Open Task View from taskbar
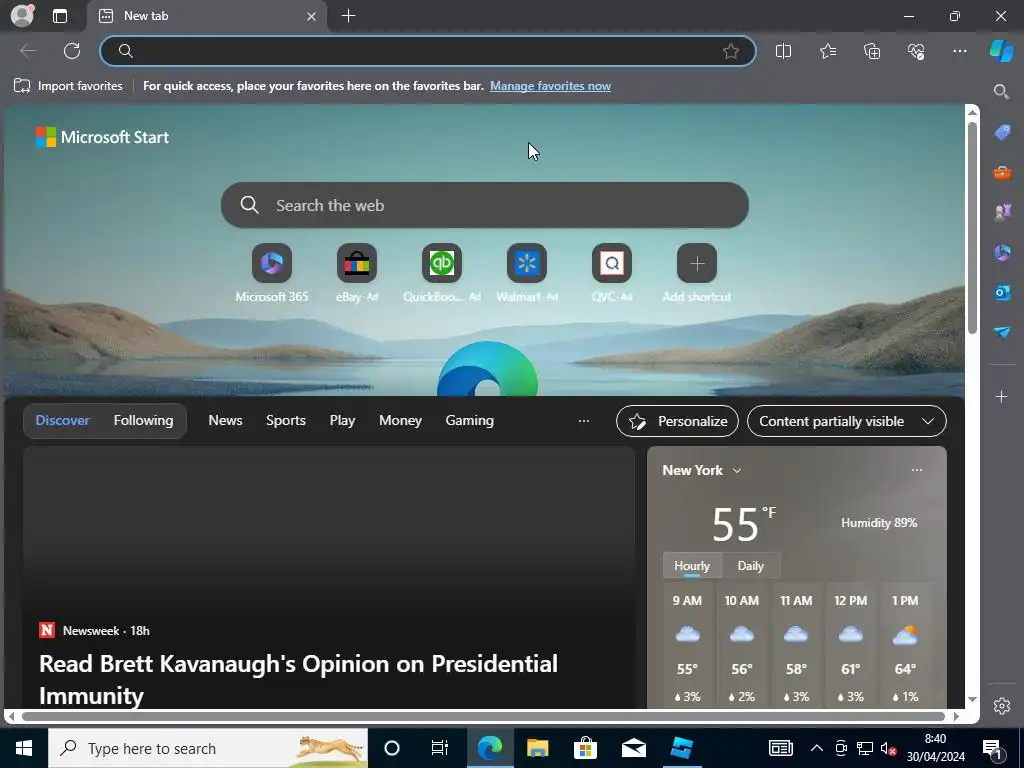The image size is (1024, 768). 440,748
